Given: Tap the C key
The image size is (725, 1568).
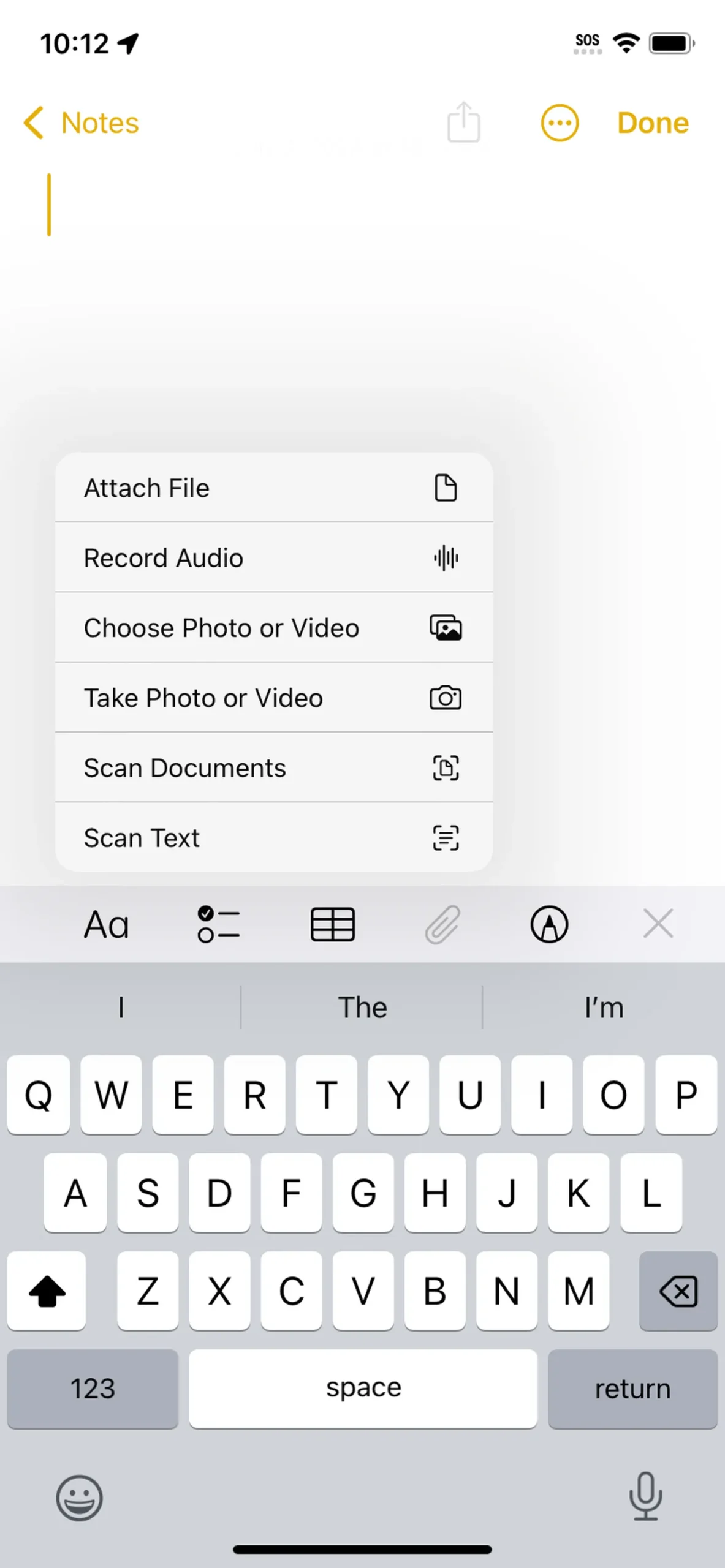Looking at the screenshot, I should (290, 1291).
